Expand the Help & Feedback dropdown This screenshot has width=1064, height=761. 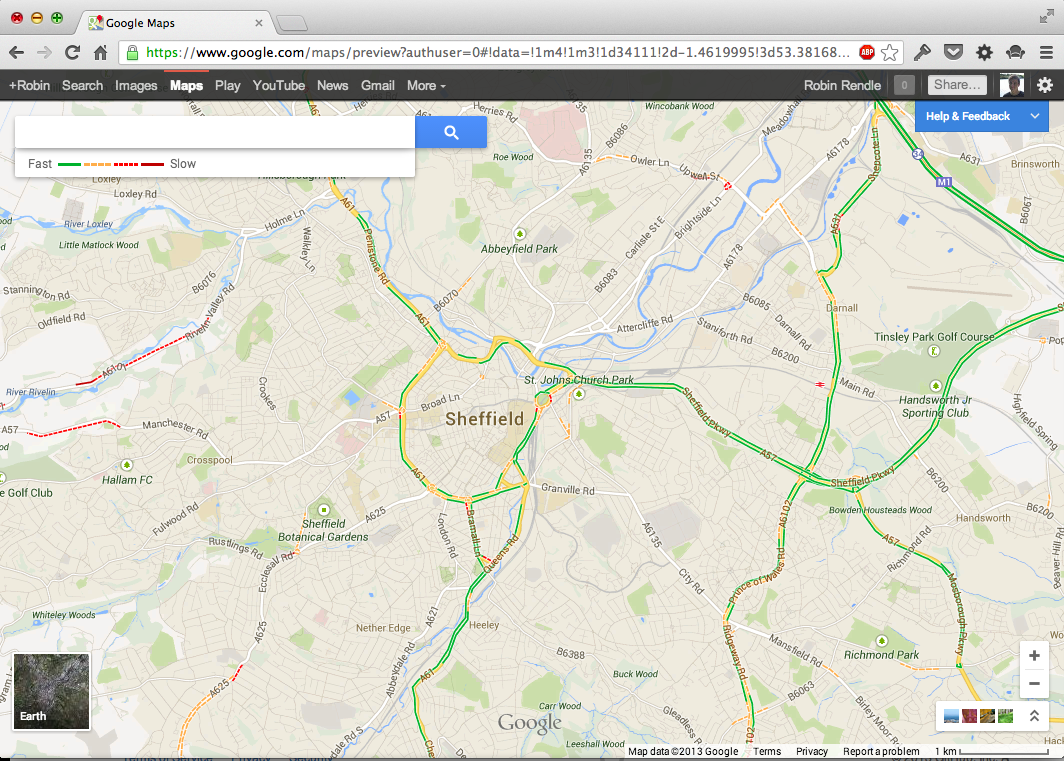tap(1034, 116)
